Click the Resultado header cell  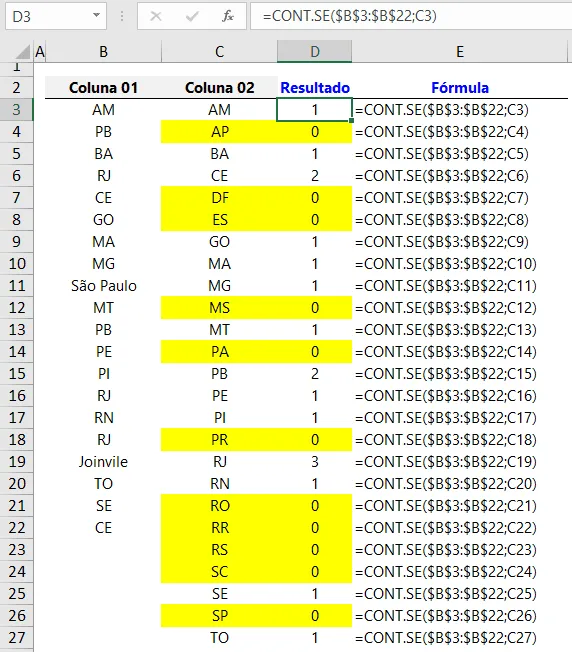pos(315,88)
